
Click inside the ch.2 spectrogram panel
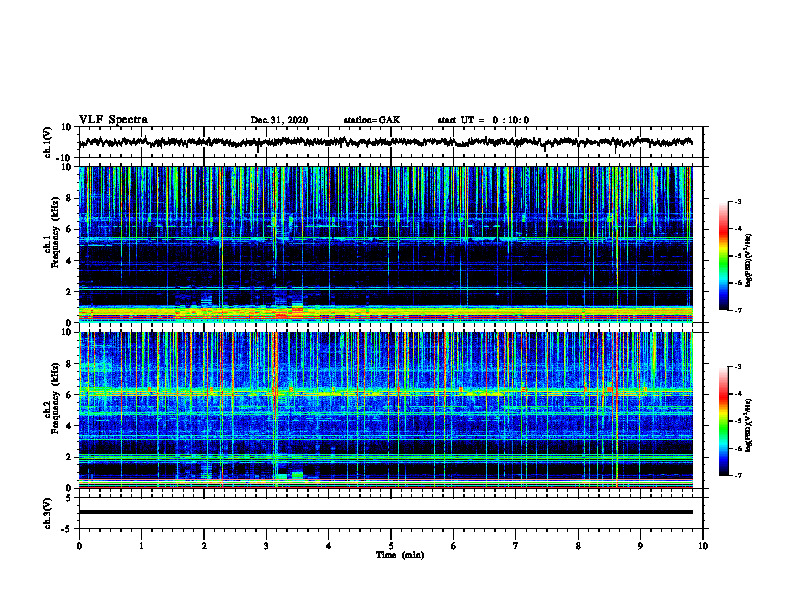point(386,410)
